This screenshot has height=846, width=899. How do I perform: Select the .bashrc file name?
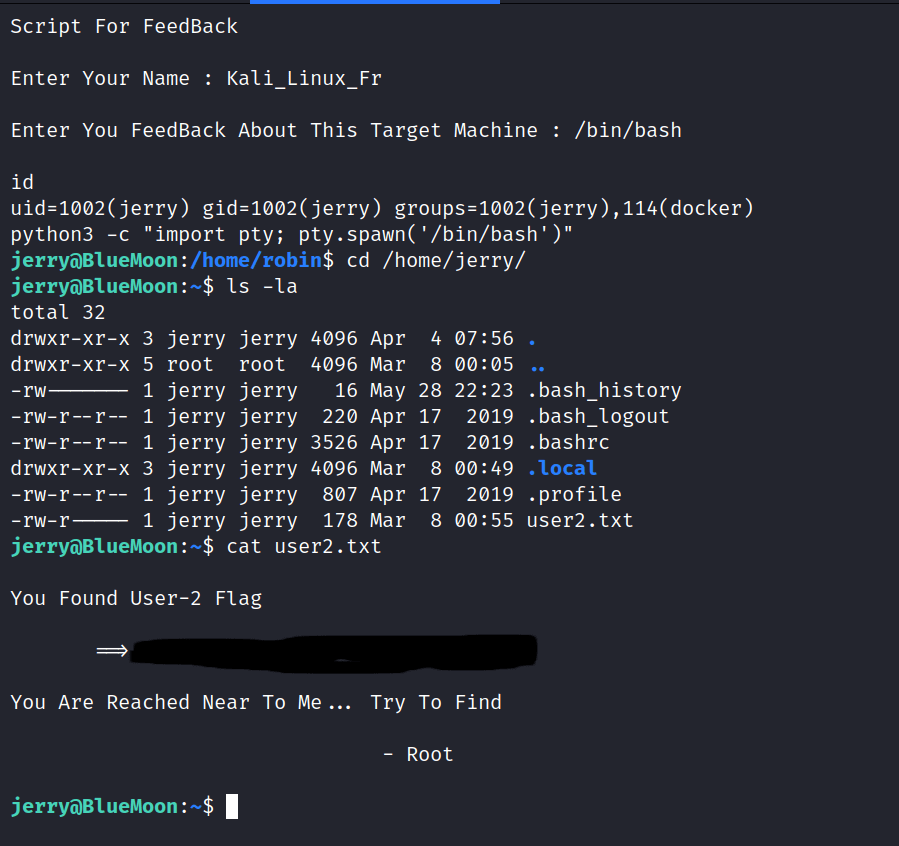(x=568, y=442)
